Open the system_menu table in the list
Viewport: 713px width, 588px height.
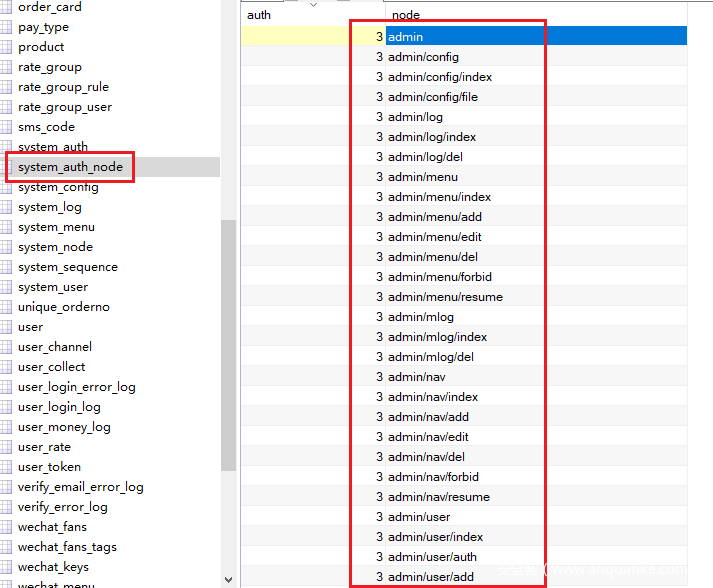(56, 227)
